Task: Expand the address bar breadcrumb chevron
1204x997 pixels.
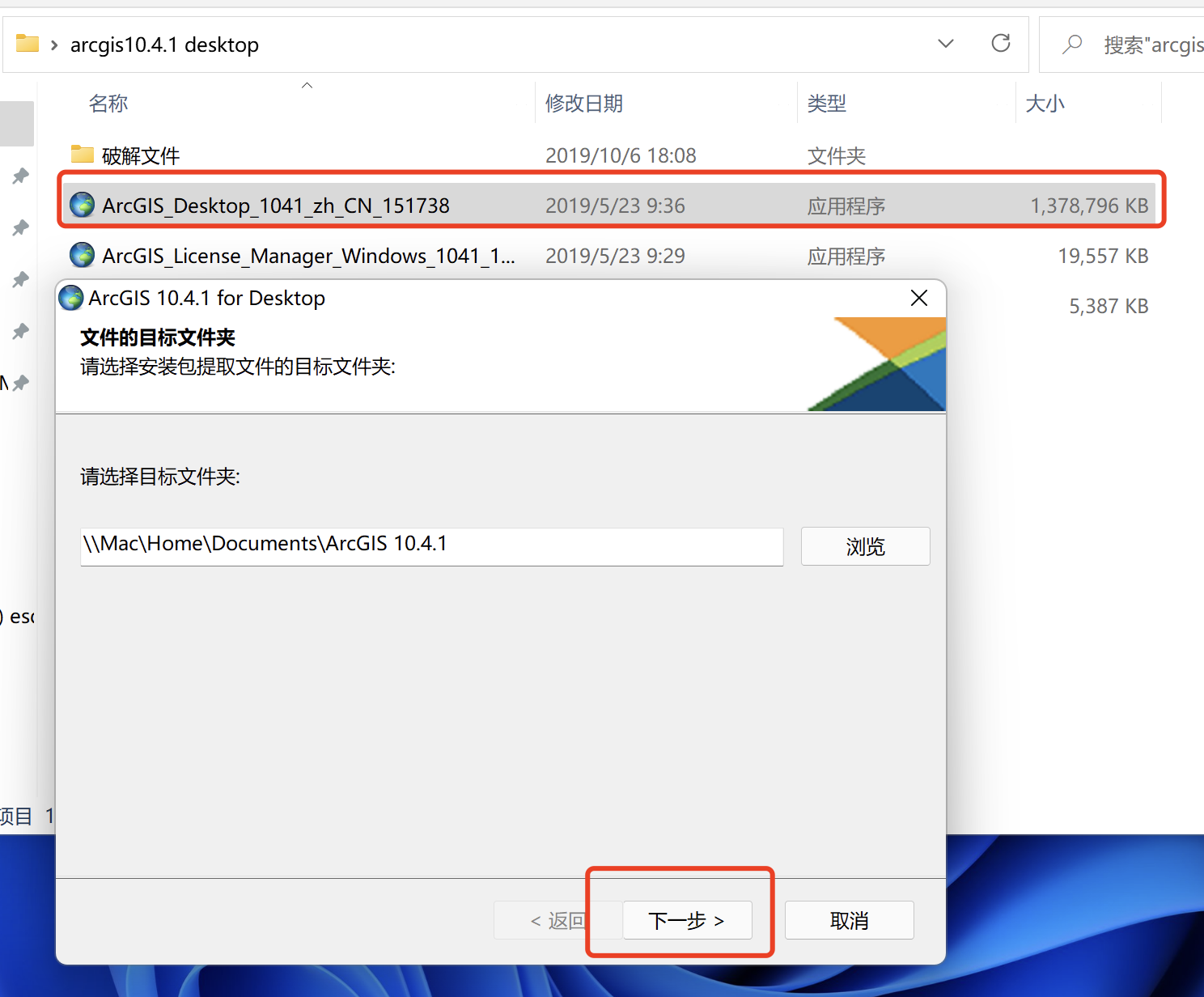Action: pos(54,45)
